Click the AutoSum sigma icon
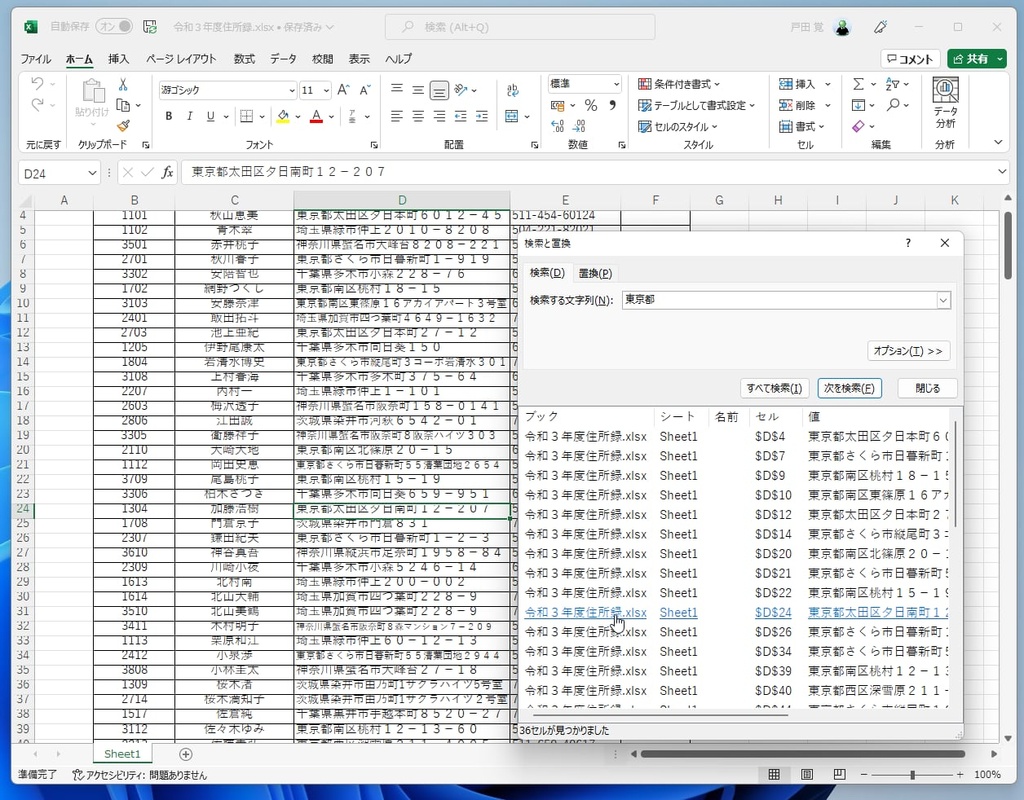The image size is (1024, 800). (858, 84)
